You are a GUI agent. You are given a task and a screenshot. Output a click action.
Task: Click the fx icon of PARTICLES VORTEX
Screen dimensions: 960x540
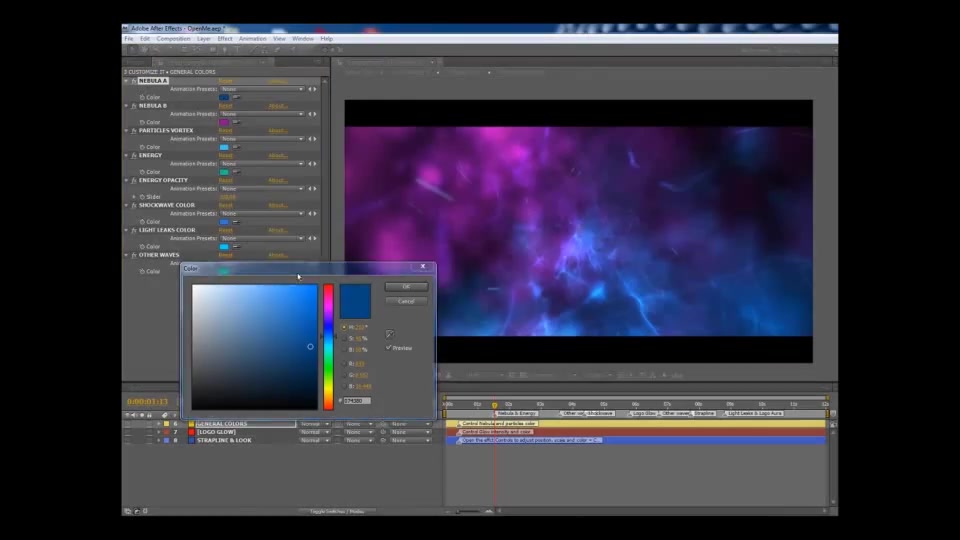(x=133, y=130)
